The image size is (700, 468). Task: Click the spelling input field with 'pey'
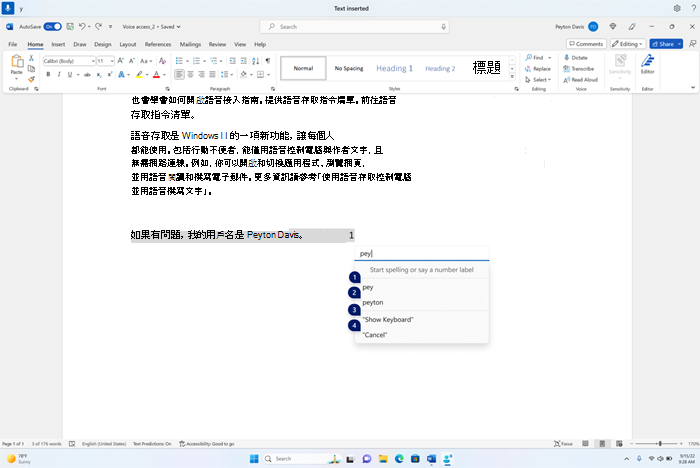[422, 253]
